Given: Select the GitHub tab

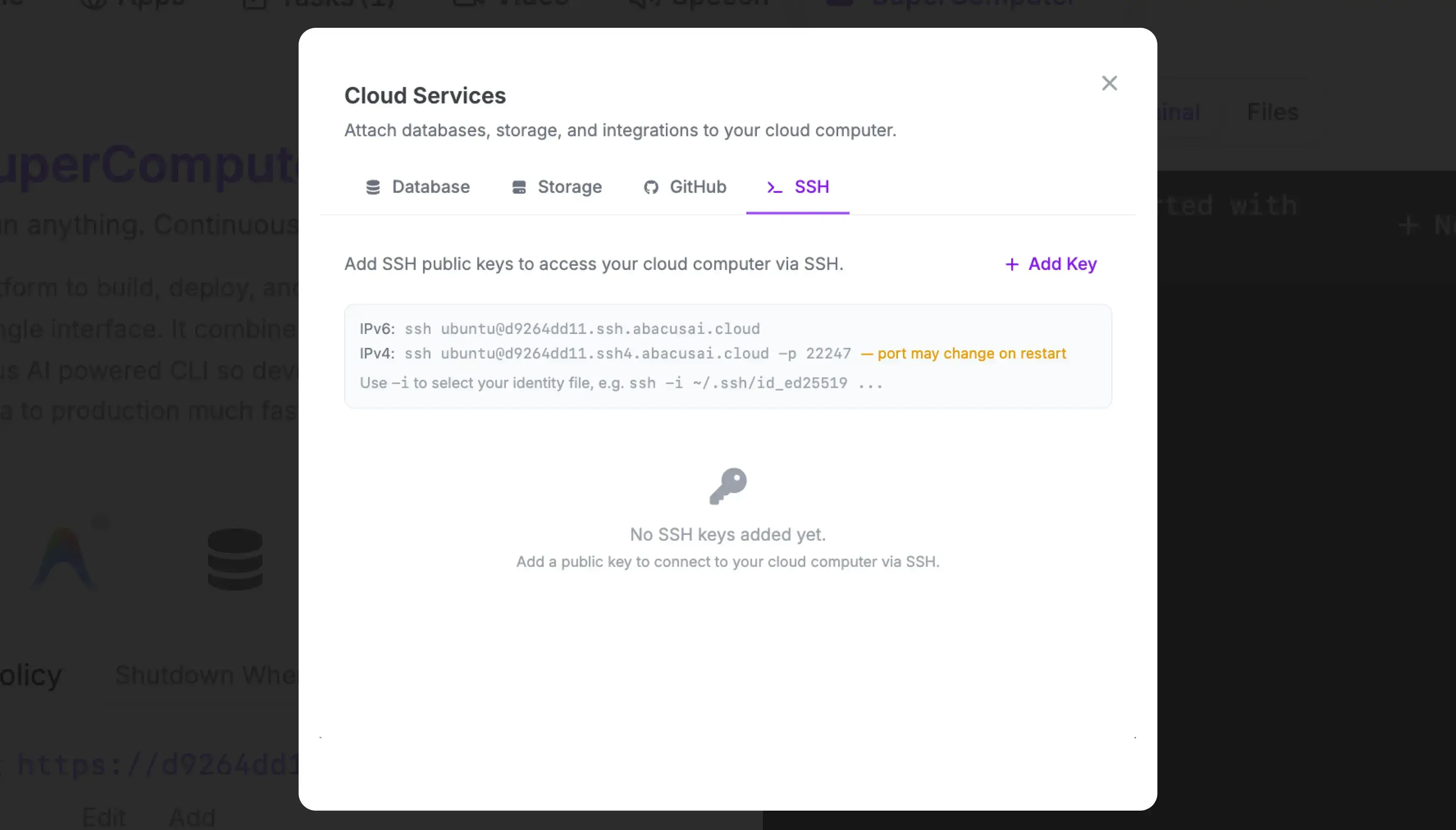Looking at the screenshot, I should pos(685,187).
